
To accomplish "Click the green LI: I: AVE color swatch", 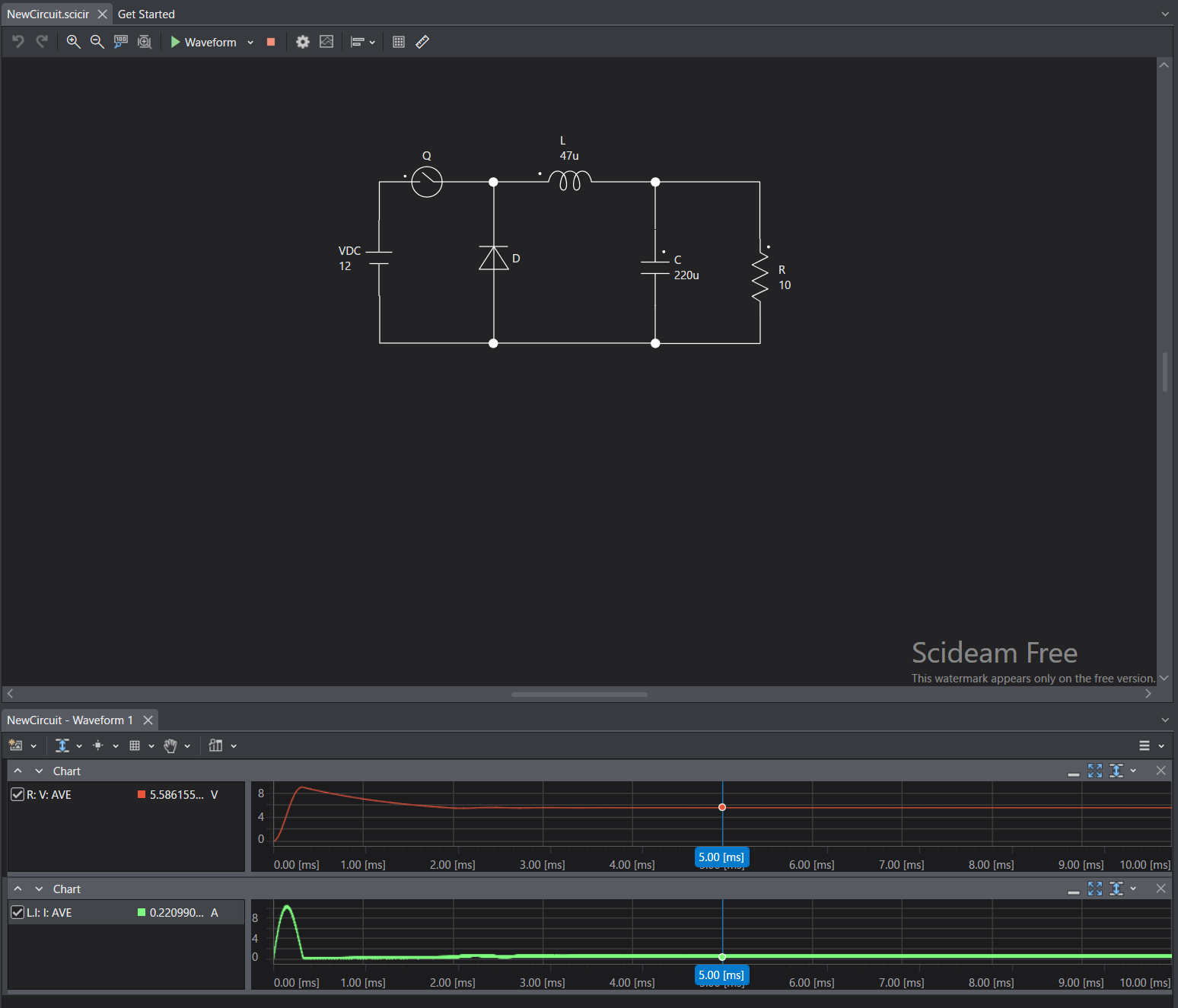I will (142, 912).
